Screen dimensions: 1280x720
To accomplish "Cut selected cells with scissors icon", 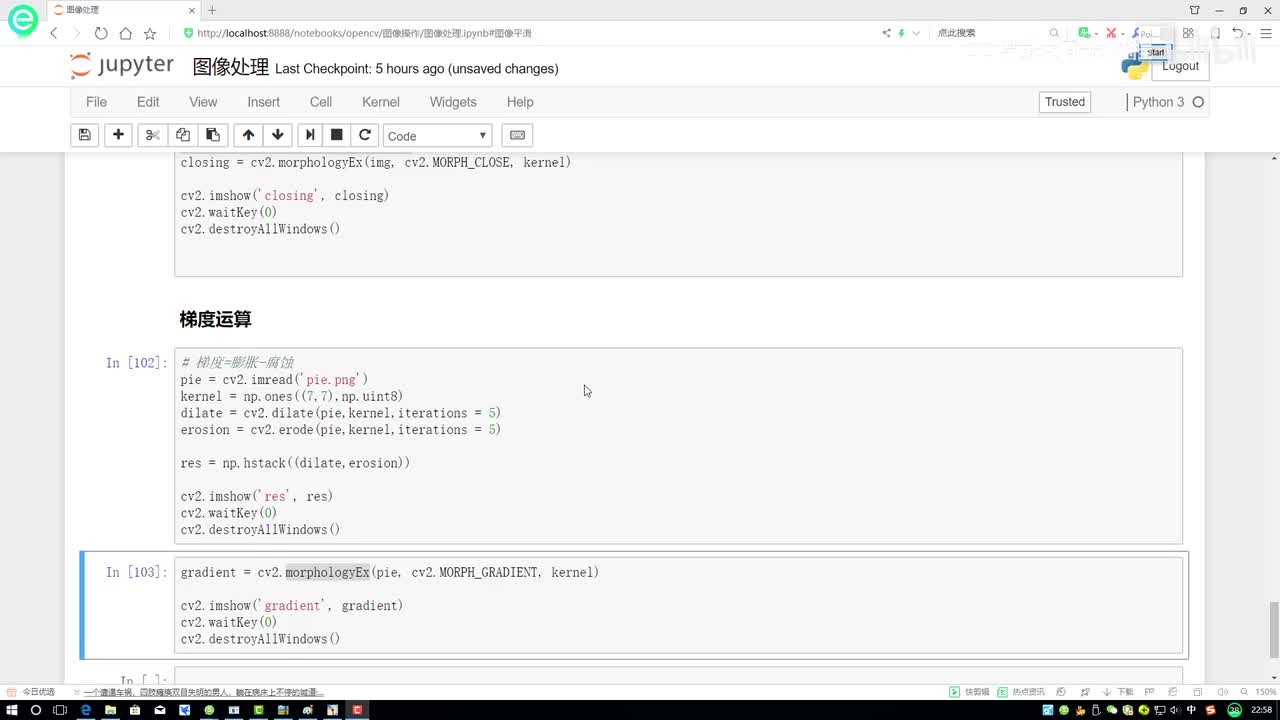I will (152, 135).
